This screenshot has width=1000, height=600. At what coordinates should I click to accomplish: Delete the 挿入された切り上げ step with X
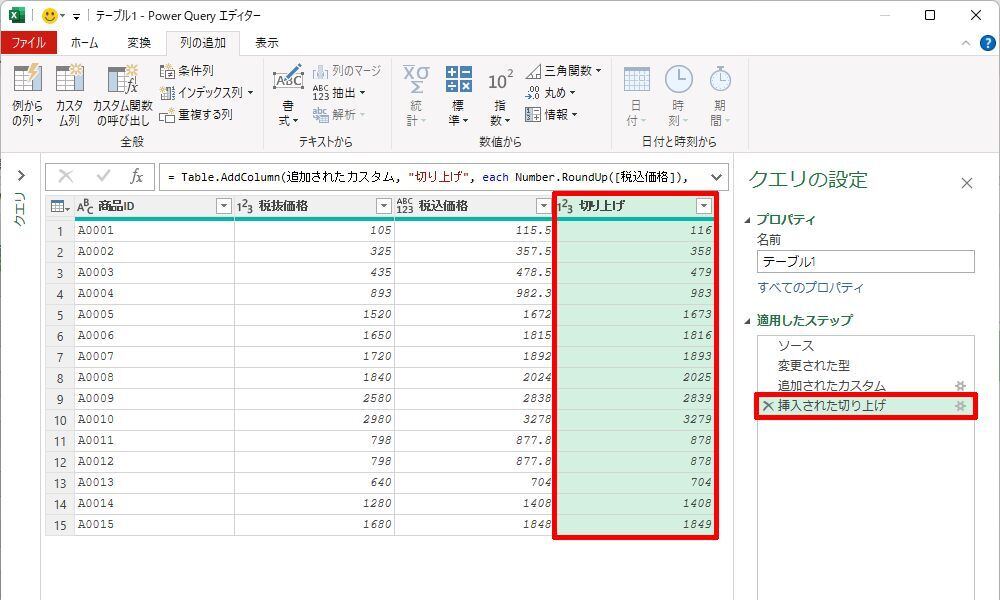(767, 406)
